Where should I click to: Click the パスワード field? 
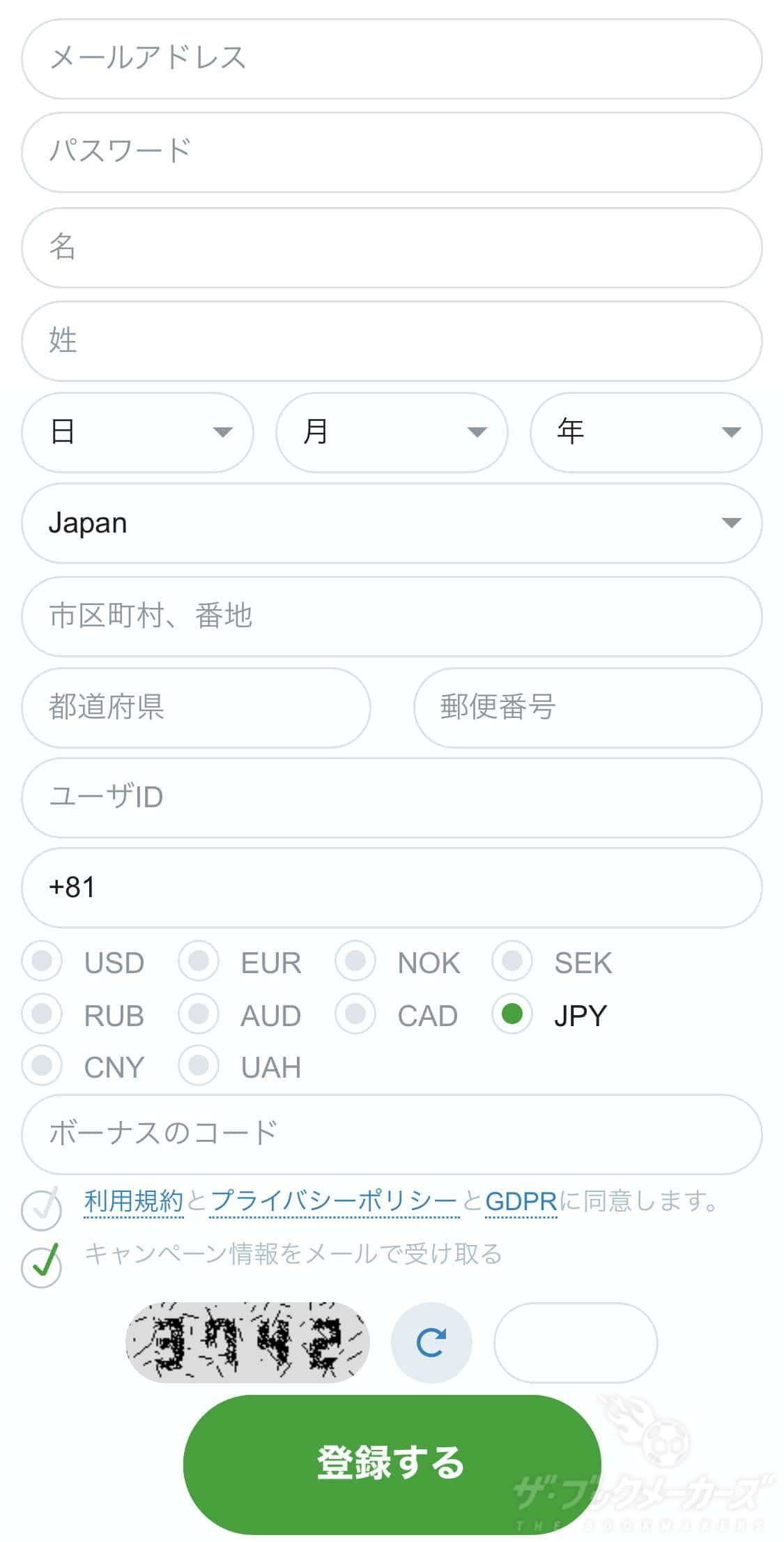pos(392,152)
